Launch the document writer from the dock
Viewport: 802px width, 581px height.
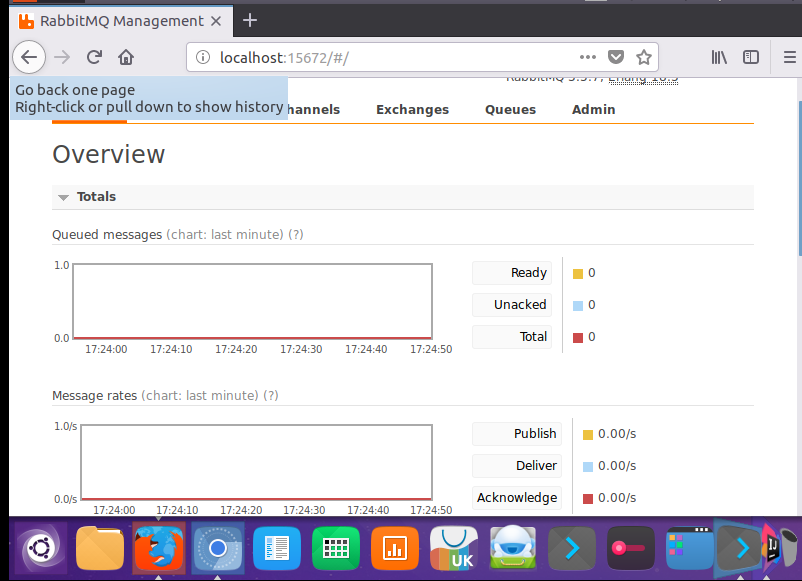[x=277, y=548]
